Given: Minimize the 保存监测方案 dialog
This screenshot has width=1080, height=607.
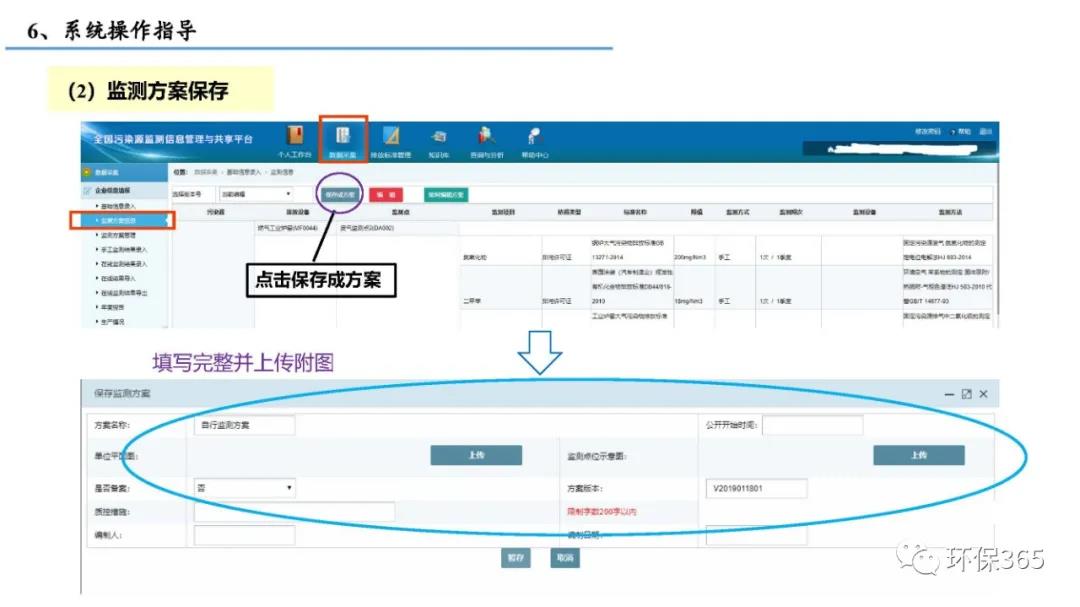Looking at the screenshot, I should click(949, 395).
